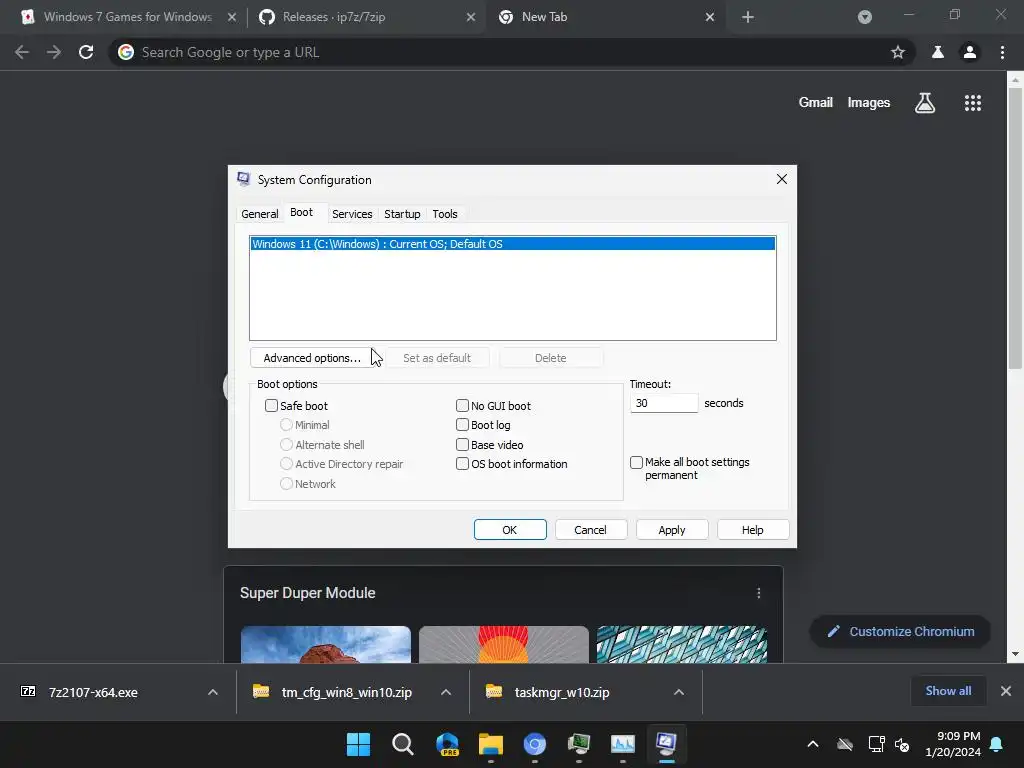Enable OS boot information checkbox
Image resolution: width=1024 pixels, height=768 pixels.
[x=462, y=464]
